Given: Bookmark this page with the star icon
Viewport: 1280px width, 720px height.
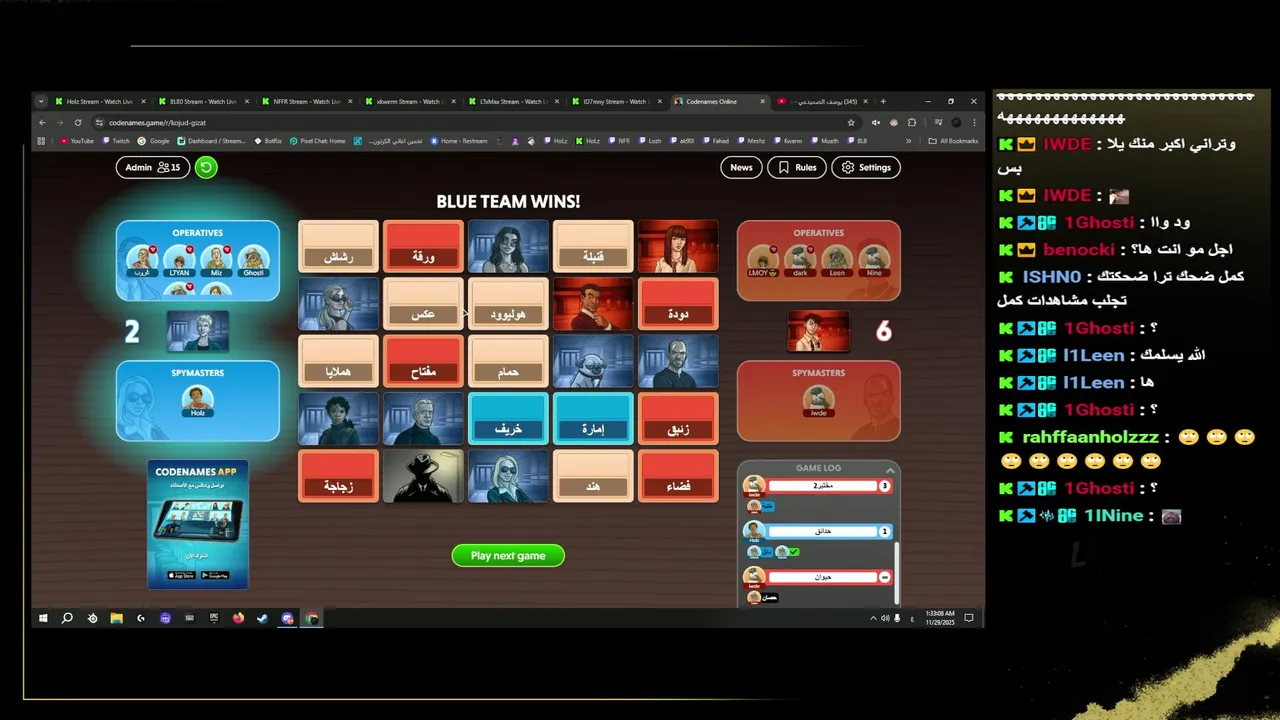Looking at the screenshot, I should (851, 122).
